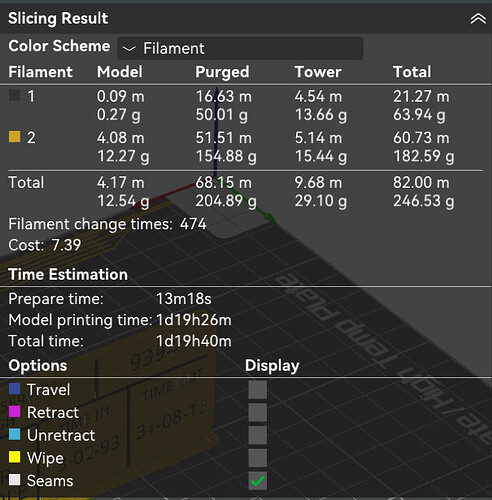Click the Filament column header
Viewport: 492px width, 500px height.
(40, 72)
